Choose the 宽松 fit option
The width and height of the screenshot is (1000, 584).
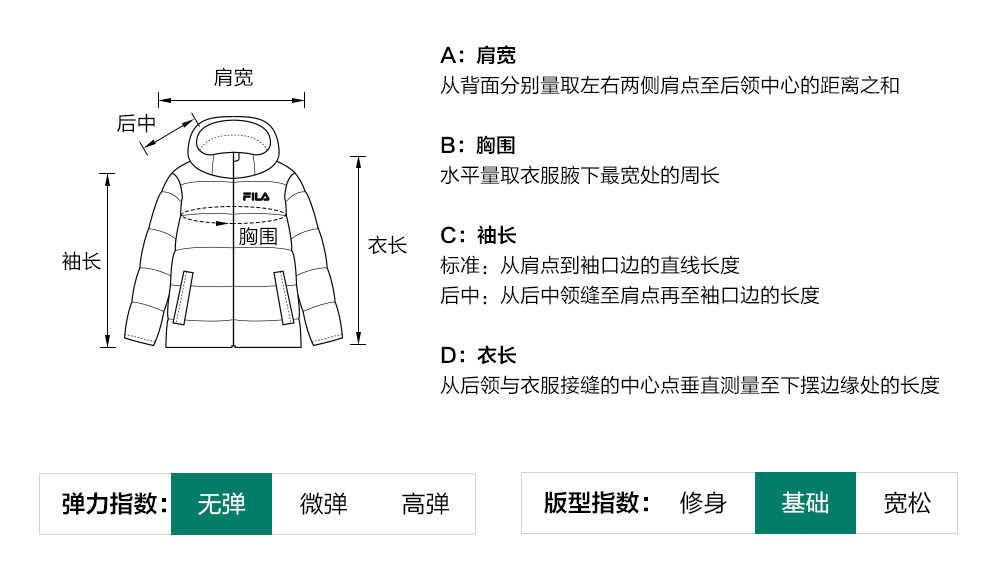pyautogui.click(x=907, y=503)
